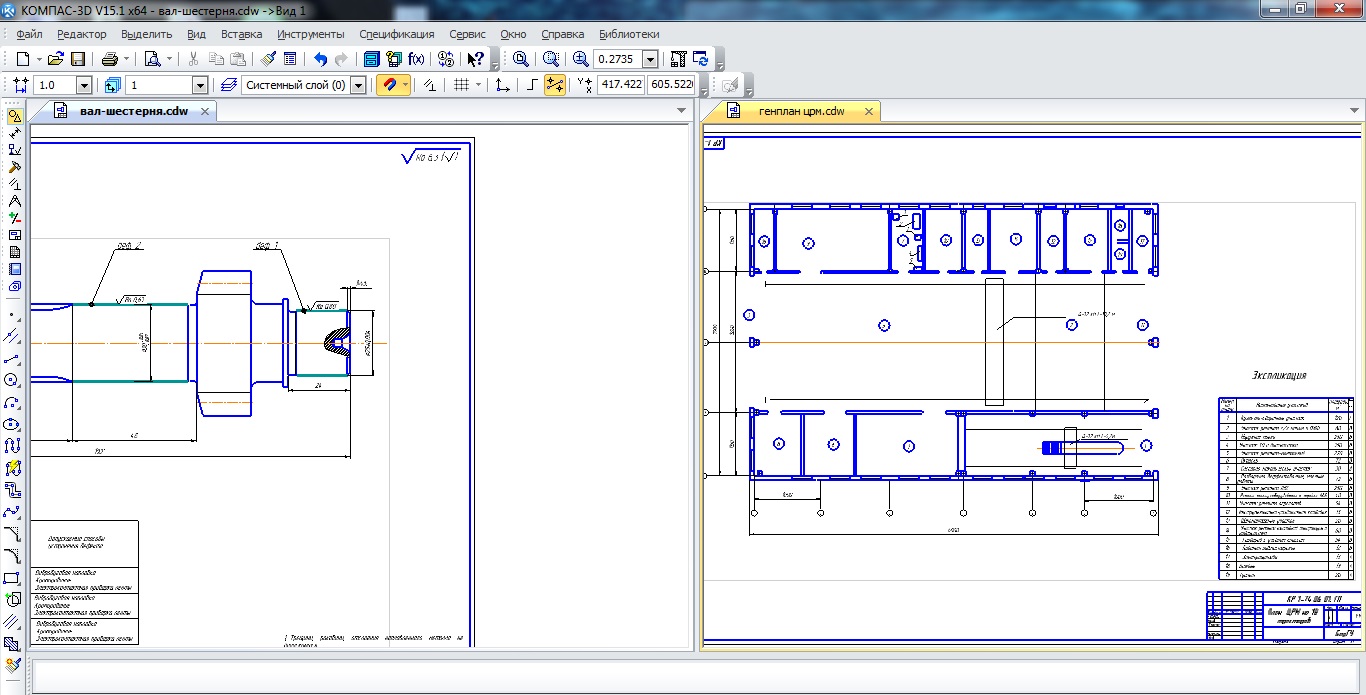Open the Выделить menu
1366x695 pixels.
[147, 34]
